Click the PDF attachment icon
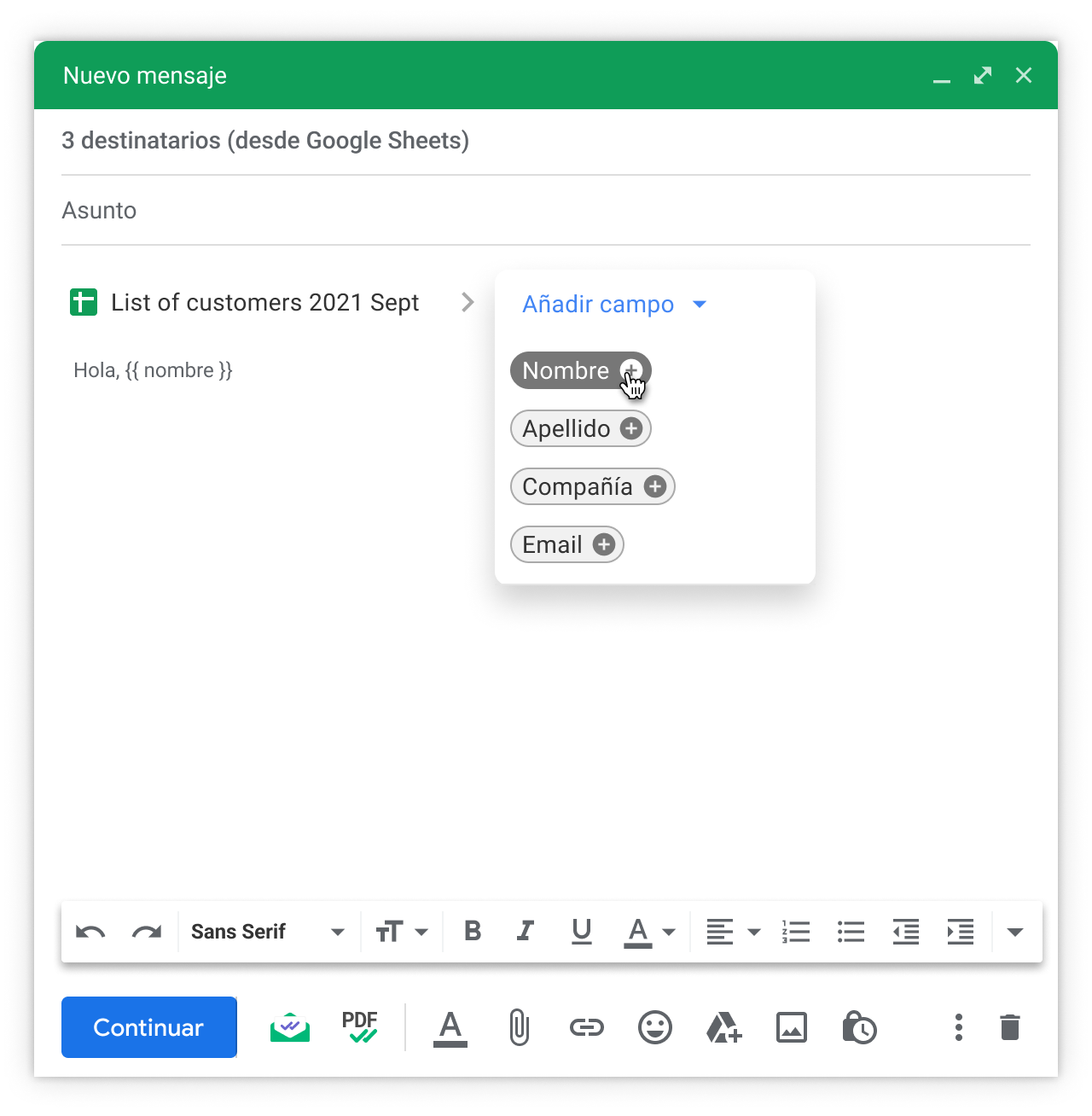The width and height of the screenshot is (1092, 1116). pyautogui.click(x=360, y=1027)
